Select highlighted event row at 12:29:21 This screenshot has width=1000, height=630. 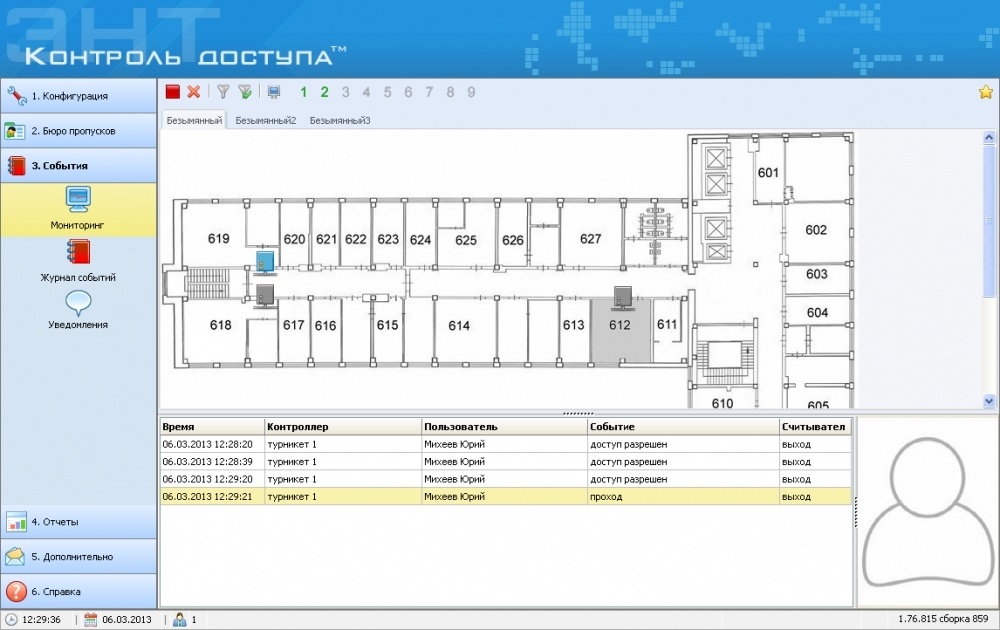pos(506,497)
